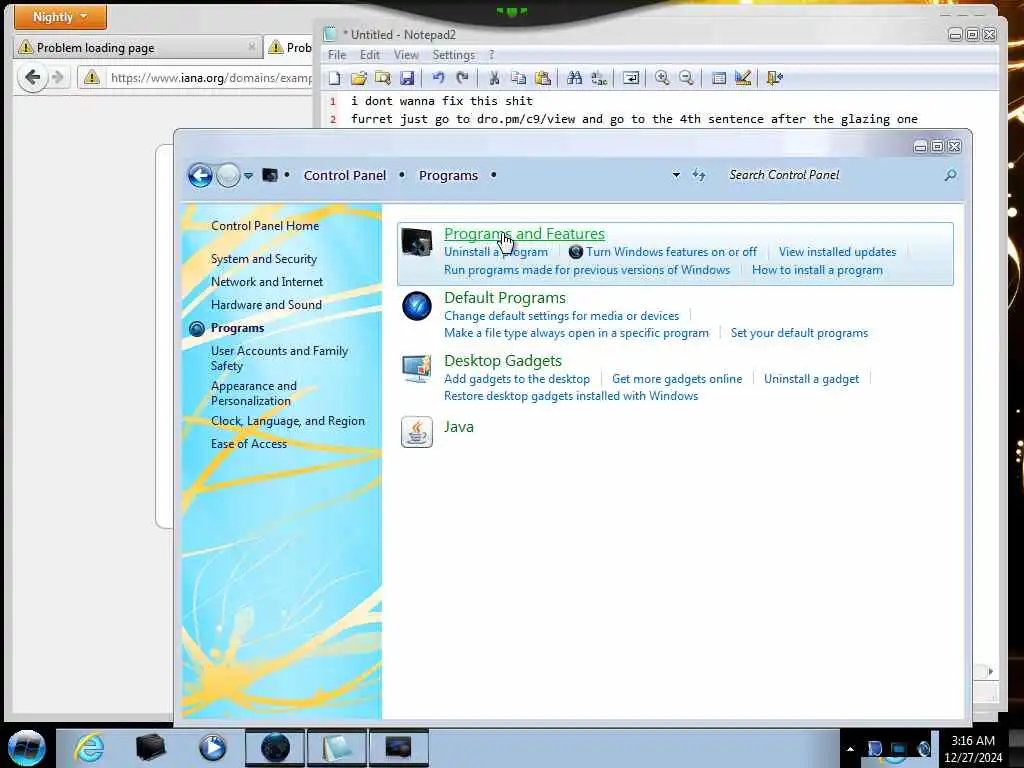Click Turn Windows features on or off
1024x768 pixels.
[671, 252]
